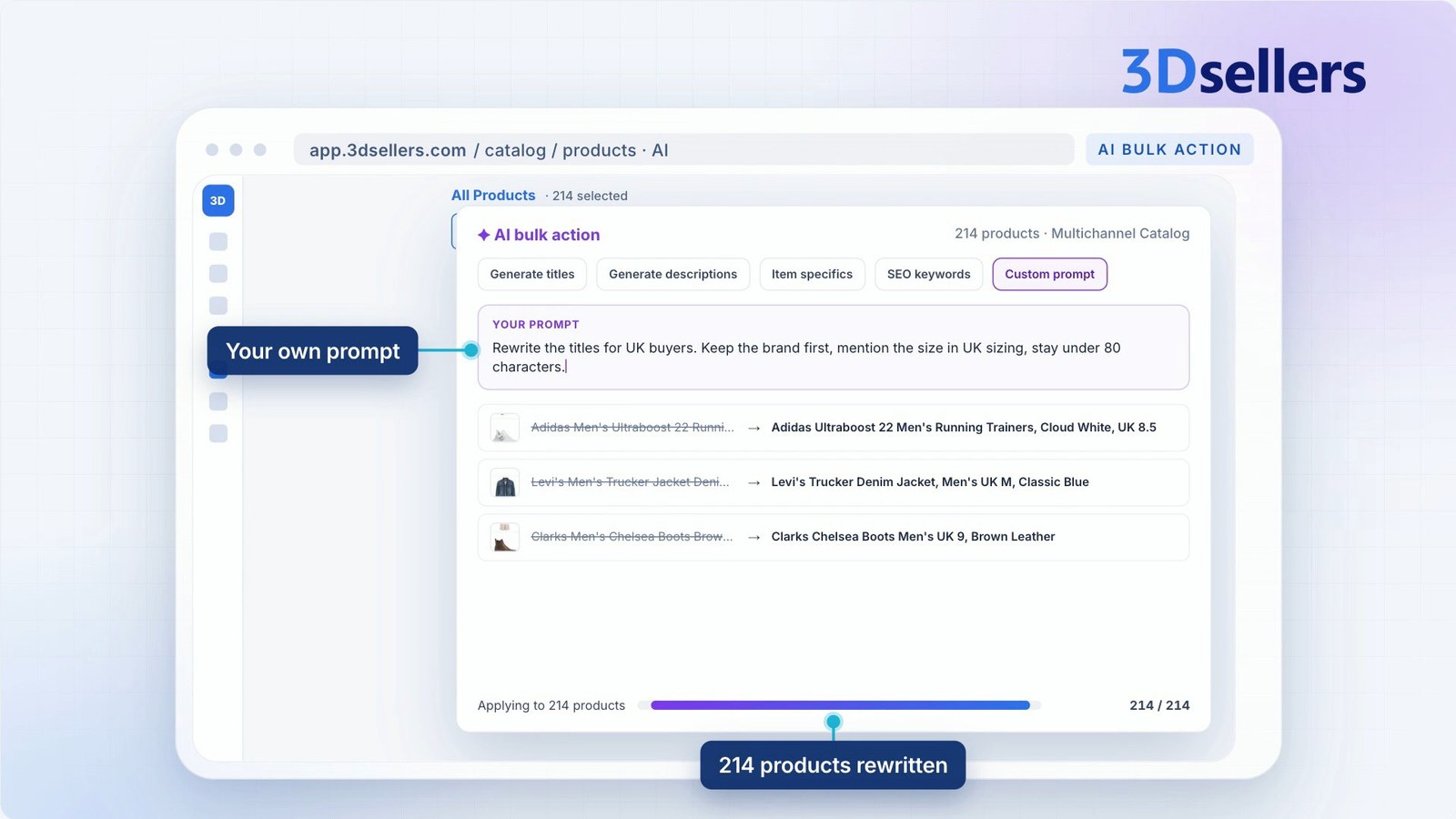
Task: Click the 214 / 214 progress counter
Action: 1159,705
